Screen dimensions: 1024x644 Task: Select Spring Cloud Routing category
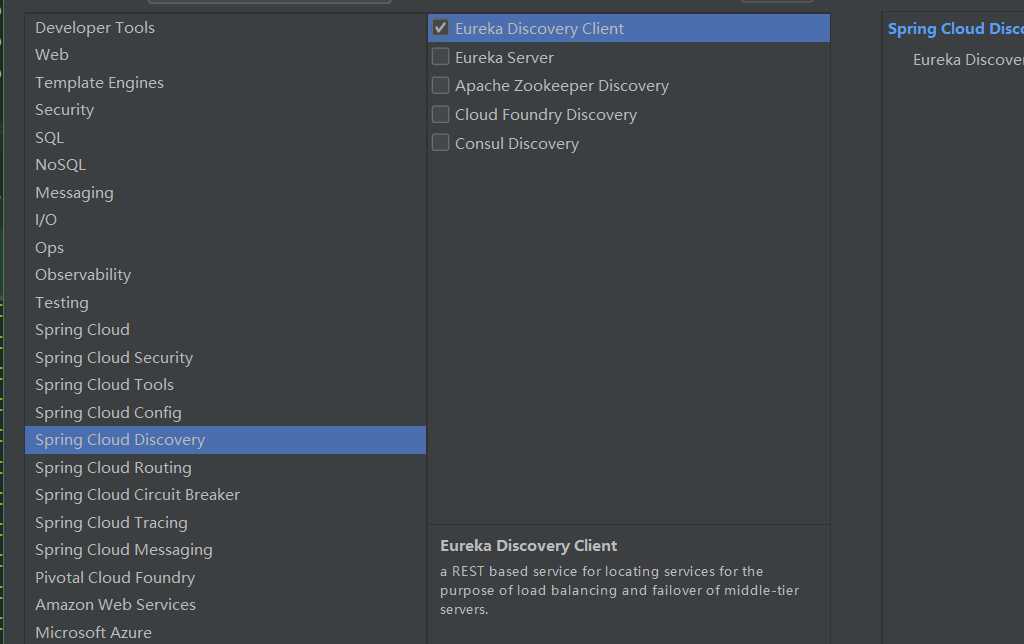225,468
